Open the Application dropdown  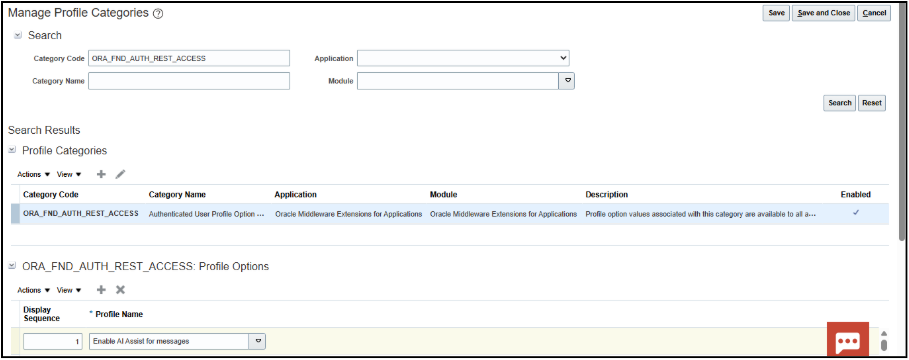463,58
